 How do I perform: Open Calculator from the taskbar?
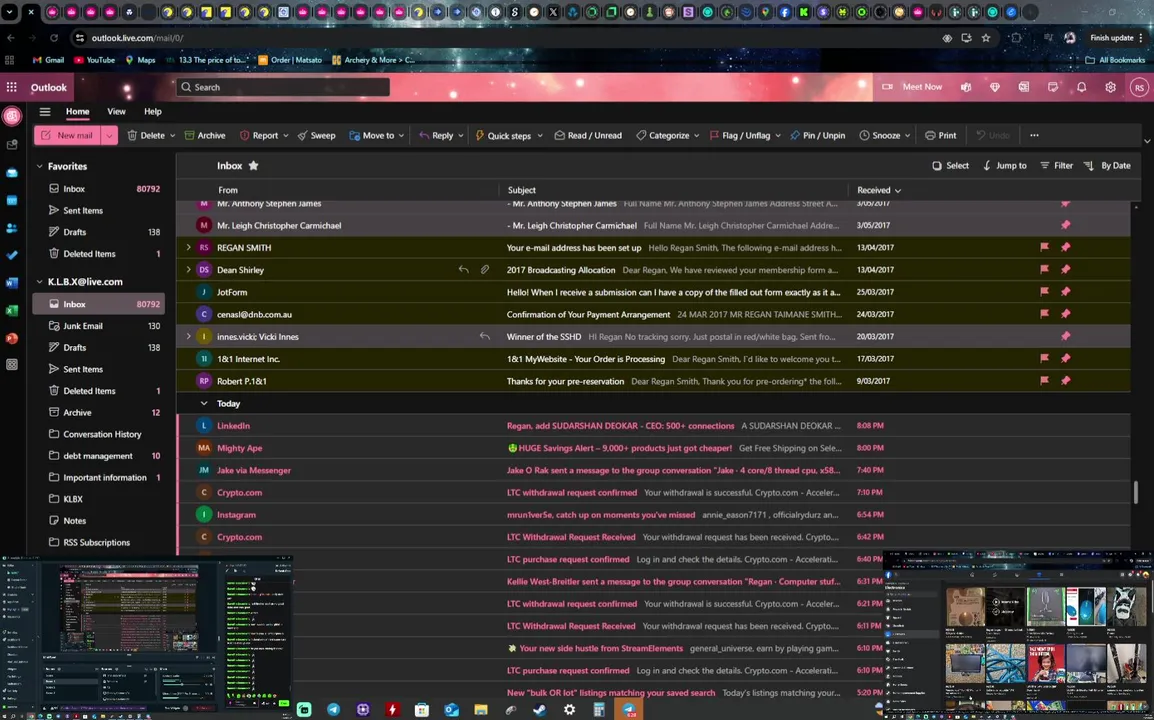(599, 710)
